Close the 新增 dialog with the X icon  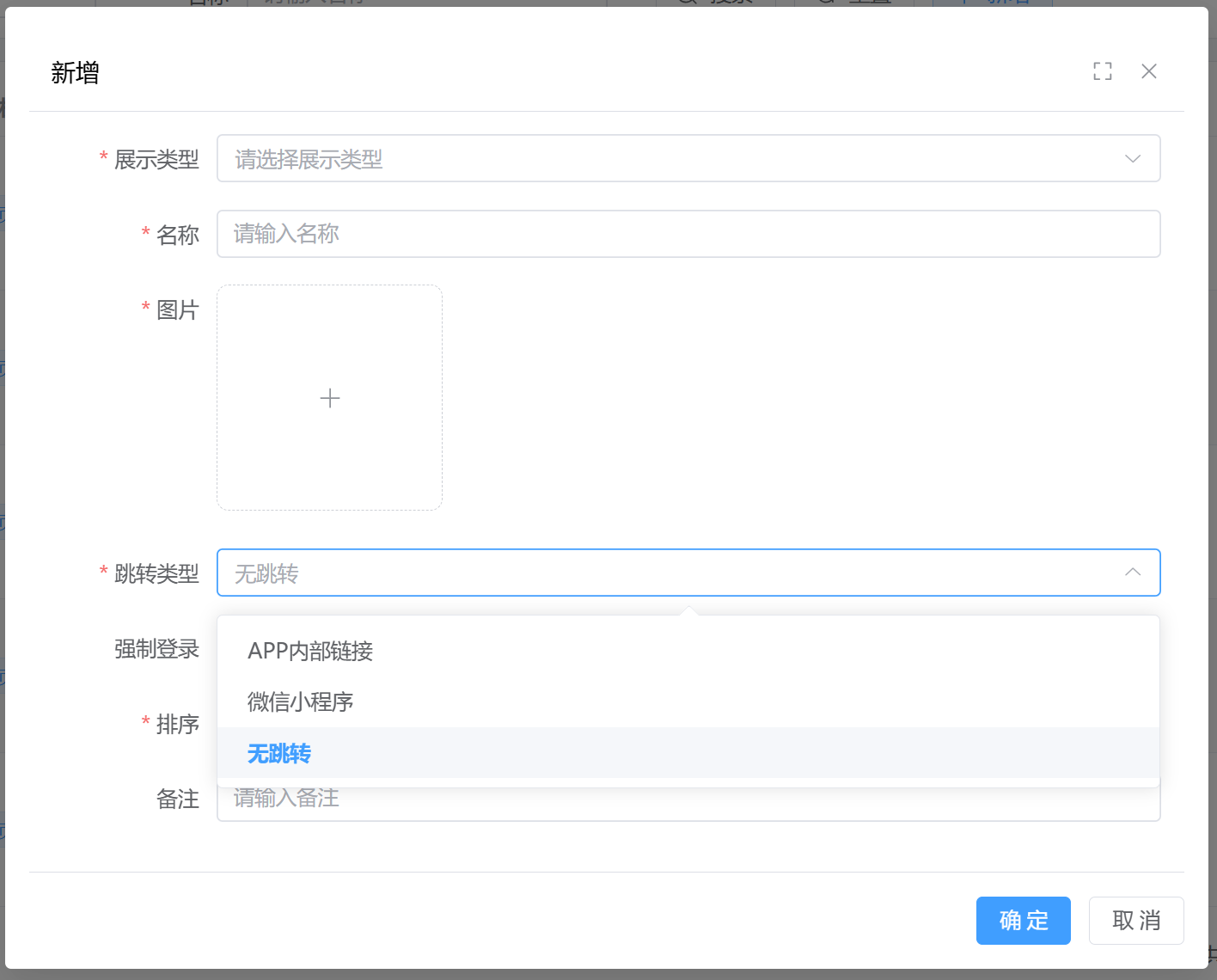(1149, 71)
